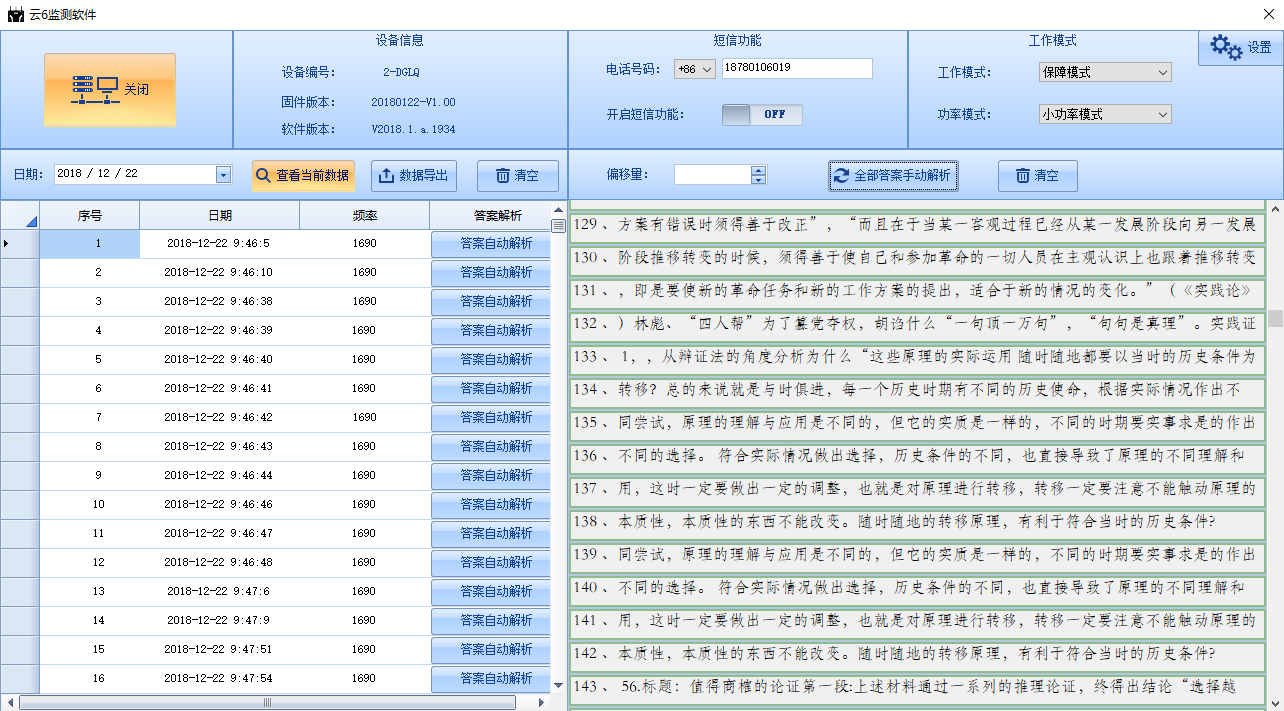The image size is (1284, 711).
Task: Click 答案自动解析 for row 1
Action: tap(491, 243)
